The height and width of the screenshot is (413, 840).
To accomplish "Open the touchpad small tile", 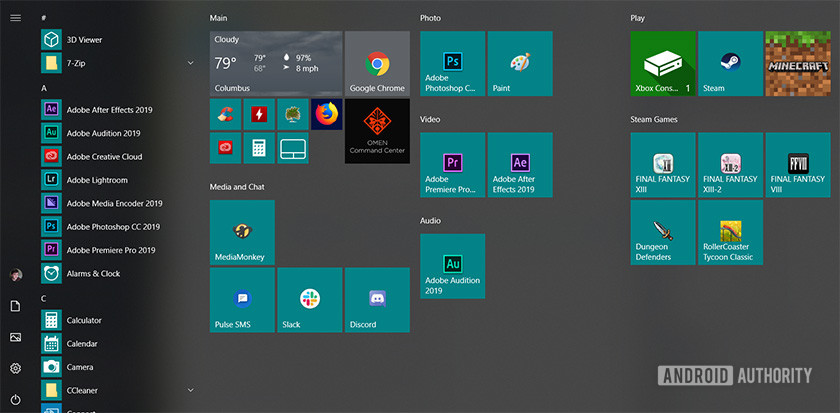I will pyautogui.click(x=293, y=148).
